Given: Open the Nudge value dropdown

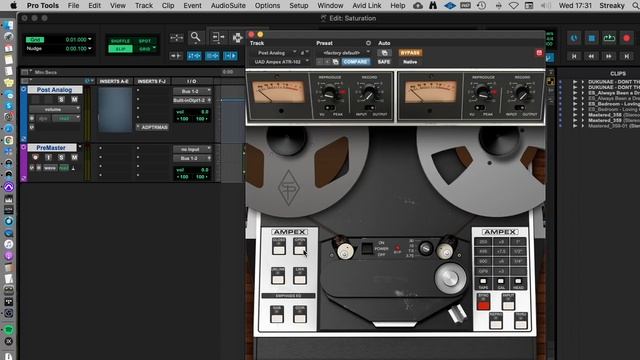Looking at the screenshot, I should point(90,49).
